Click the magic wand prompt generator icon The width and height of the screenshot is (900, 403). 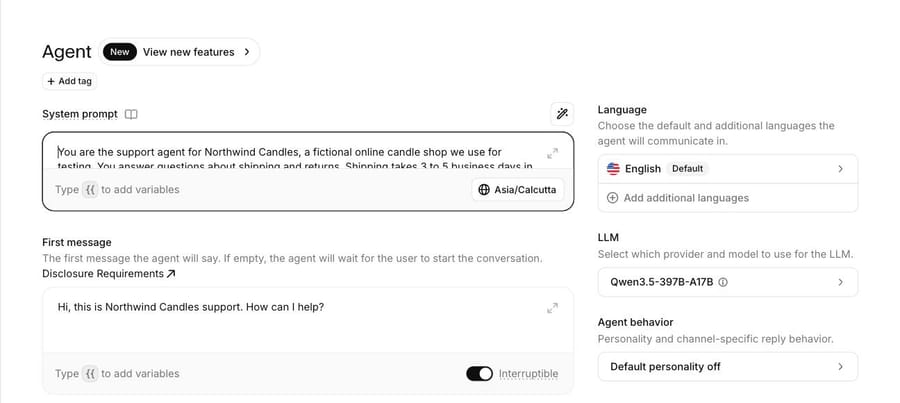tap(562, 114)
